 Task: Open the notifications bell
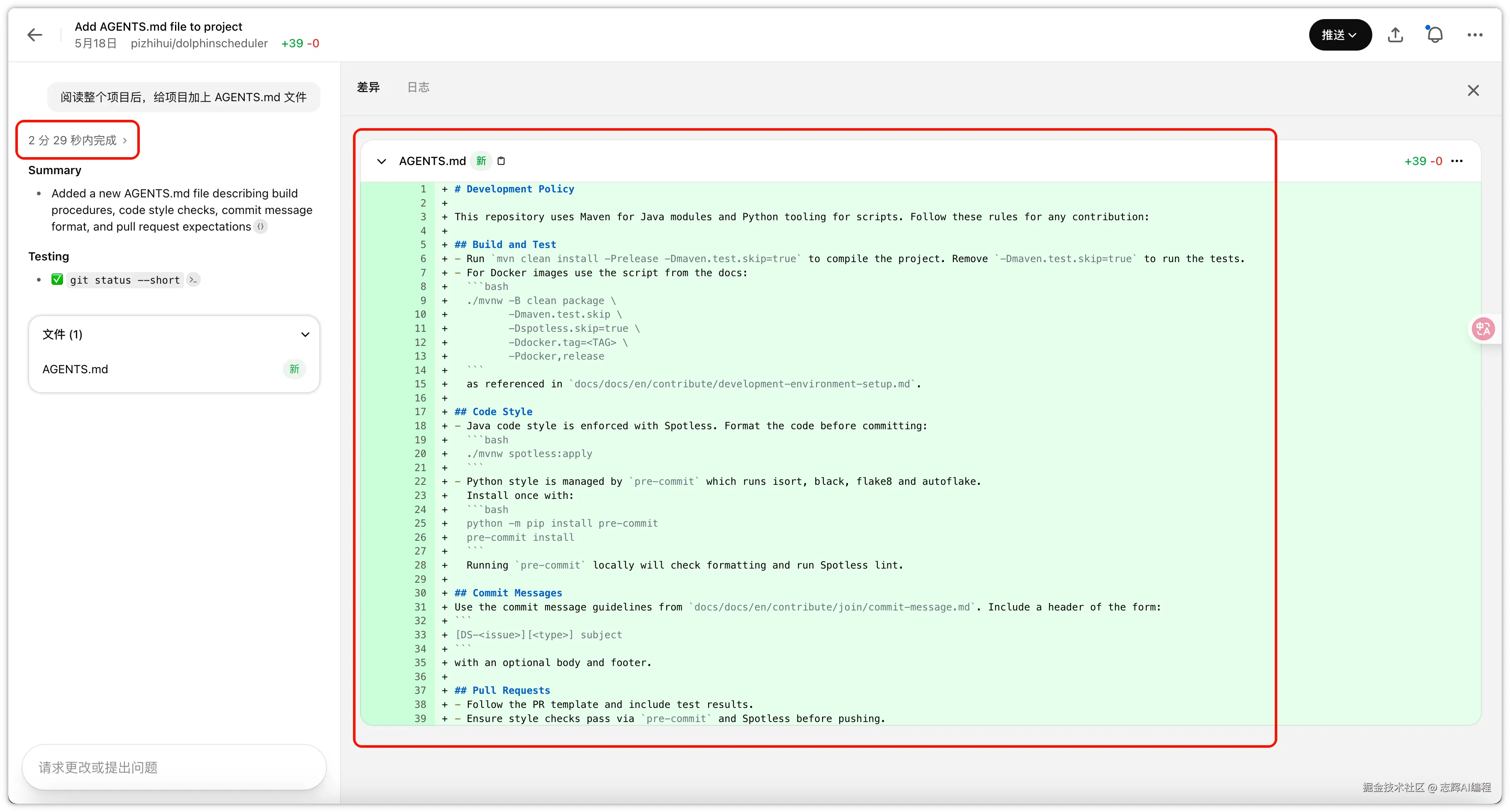pos(1434,35)
